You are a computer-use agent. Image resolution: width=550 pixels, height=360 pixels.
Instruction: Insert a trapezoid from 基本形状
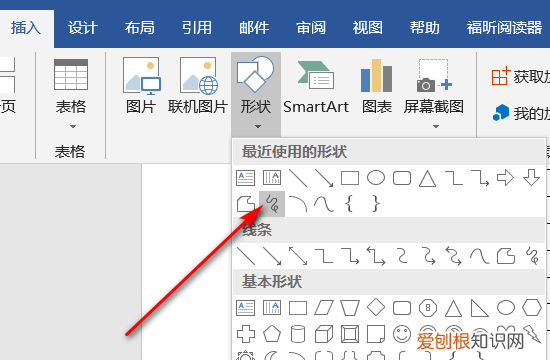(350, 308)
